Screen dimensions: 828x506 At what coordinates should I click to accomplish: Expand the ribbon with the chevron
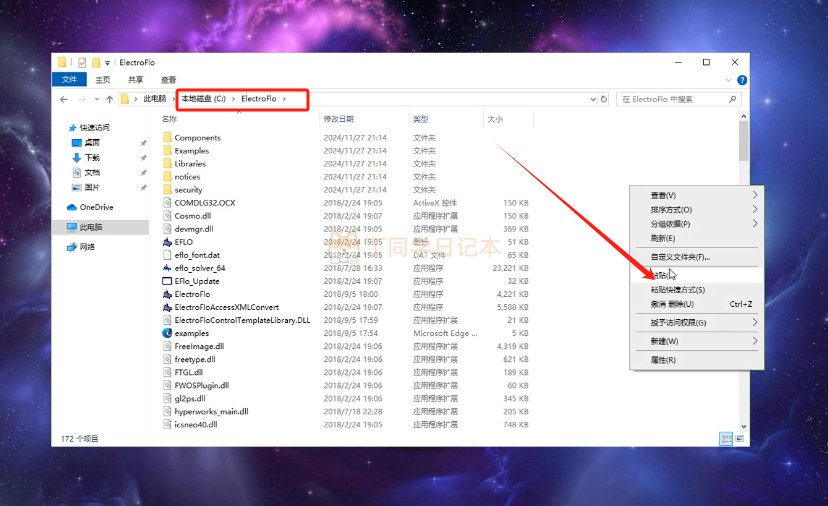coord(728,80)
